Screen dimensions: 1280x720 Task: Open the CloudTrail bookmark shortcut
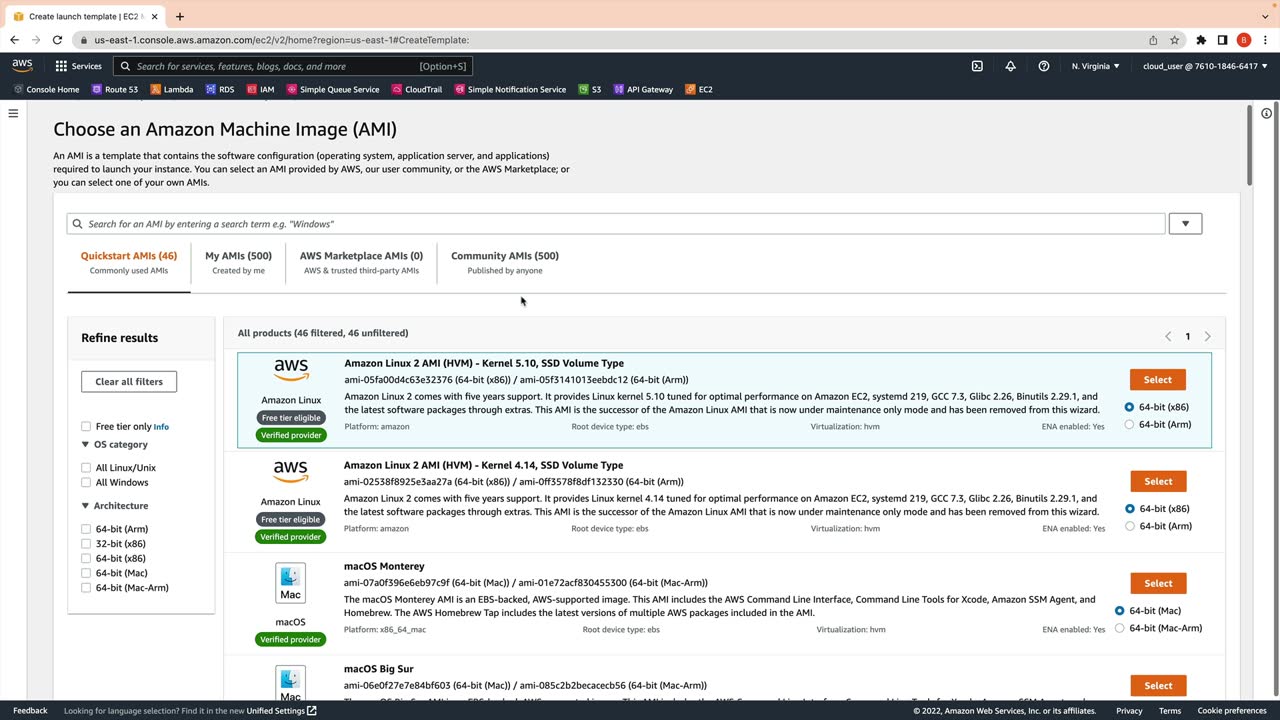[x=417, y=89]
